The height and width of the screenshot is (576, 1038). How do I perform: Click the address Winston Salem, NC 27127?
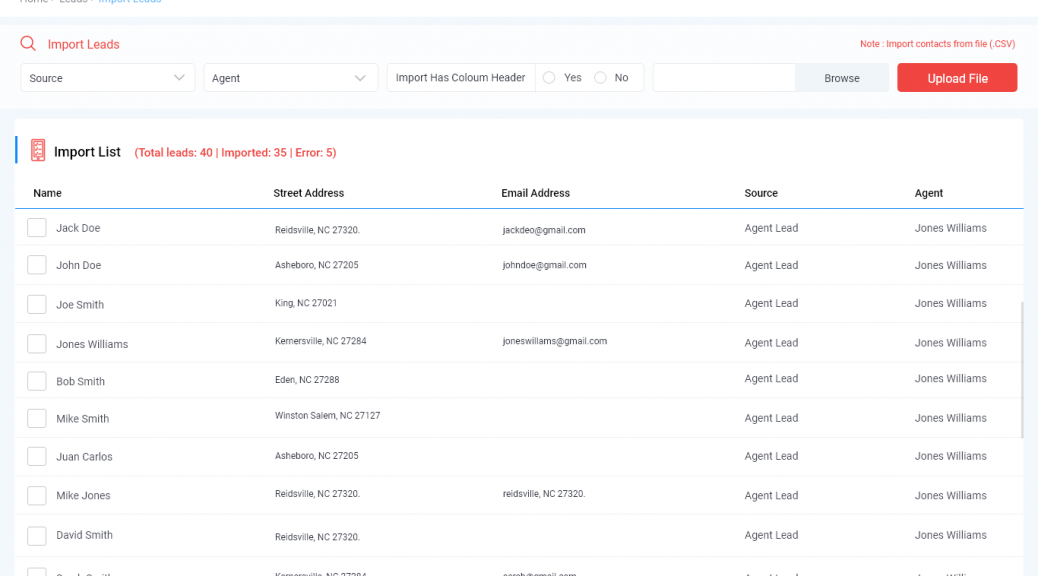[x=328, y=416]
